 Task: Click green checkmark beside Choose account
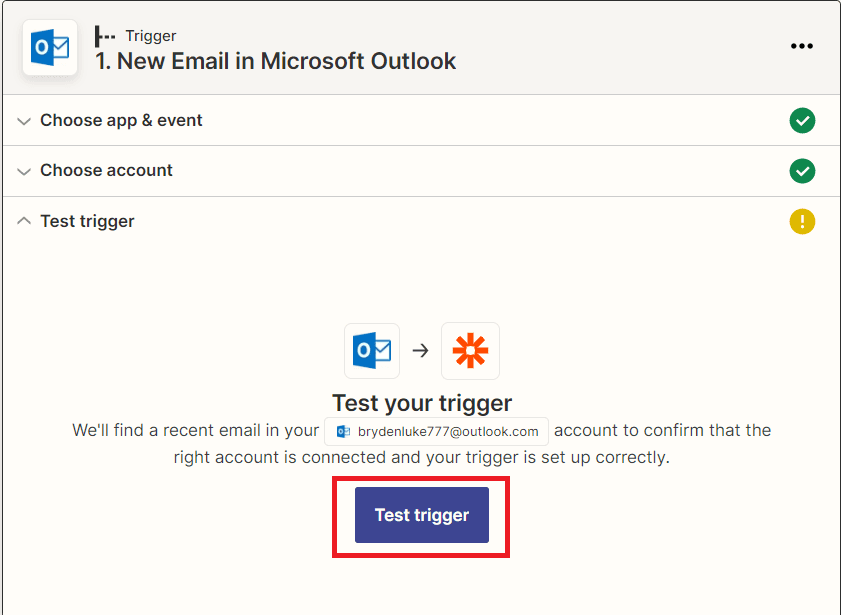coord(802,171)
